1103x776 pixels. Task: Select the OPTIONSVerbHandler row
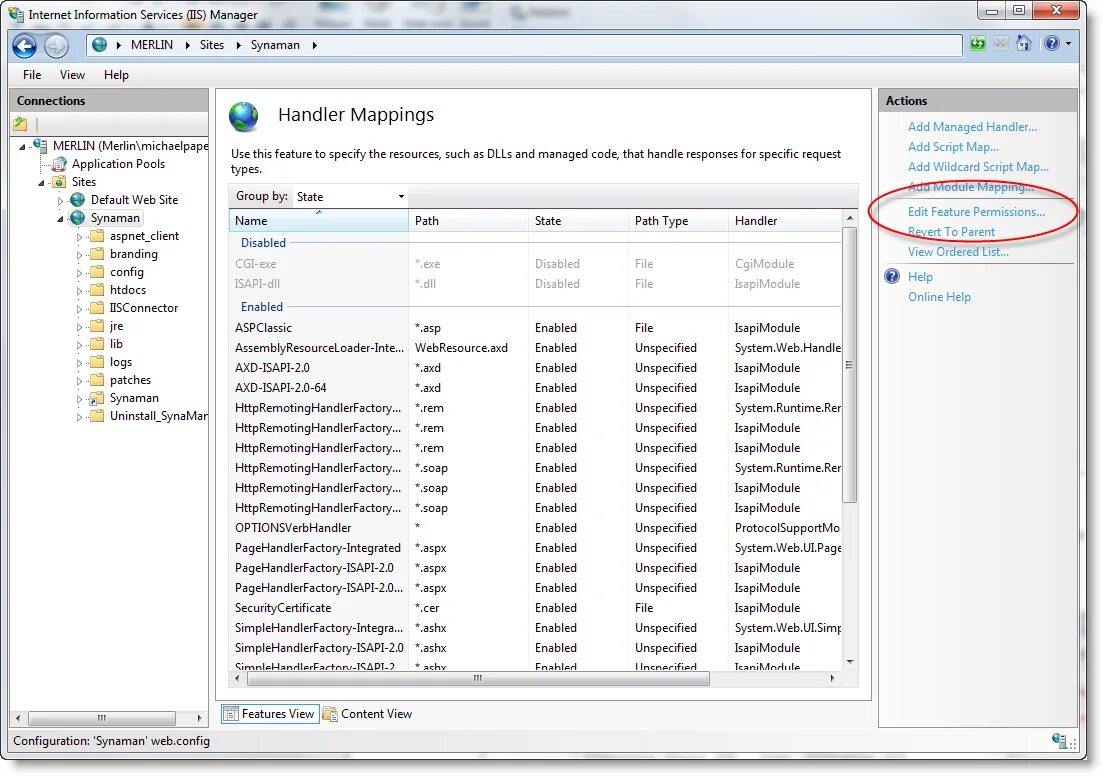tap(535, 528)
